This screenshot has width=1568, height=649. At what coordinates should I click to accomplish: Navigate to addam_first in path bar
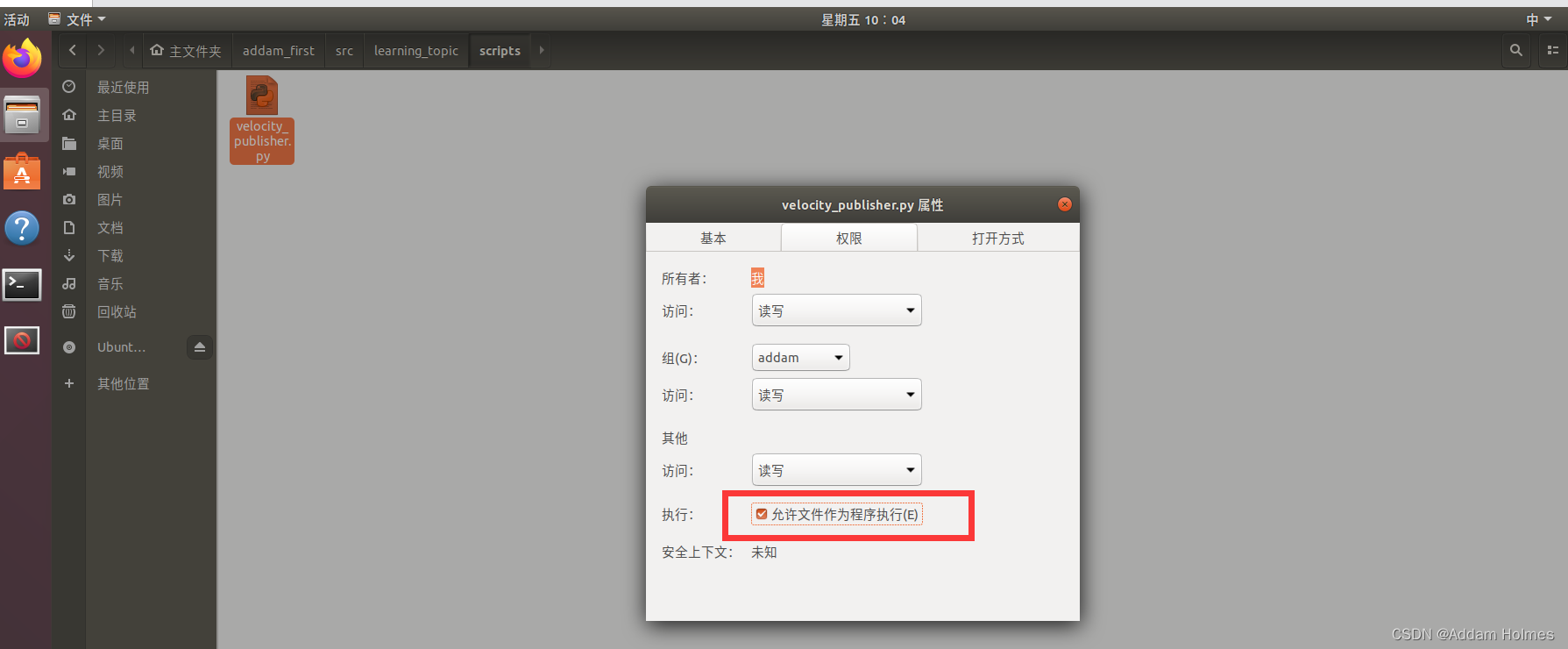279,51
